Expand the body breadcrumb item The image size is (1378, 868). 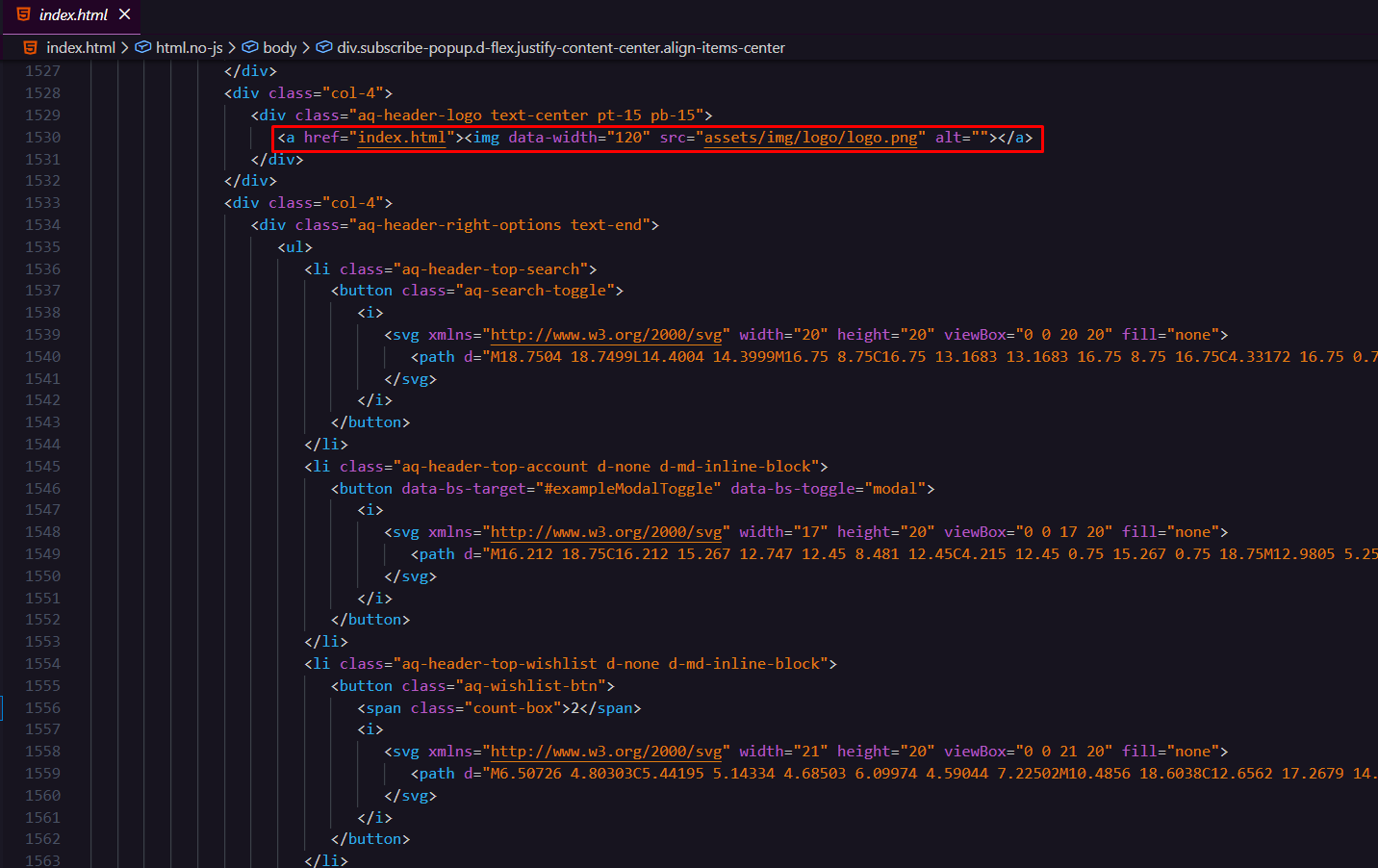click(279, 47)
